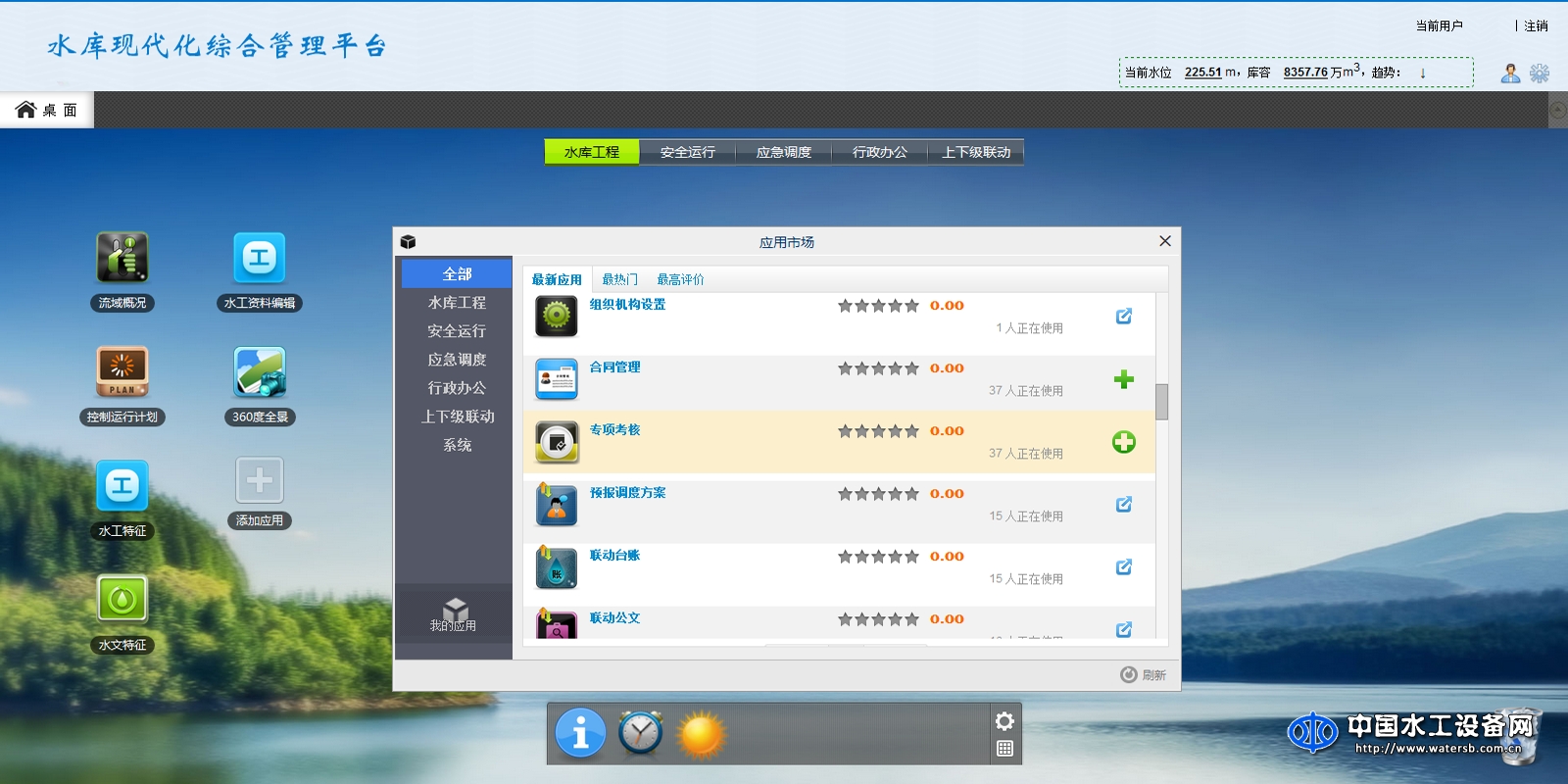This screenshot has width=1568, height=784.
Task: Launch the 水工资料编辑 desktop app
Action: click(x=260, y=258)
